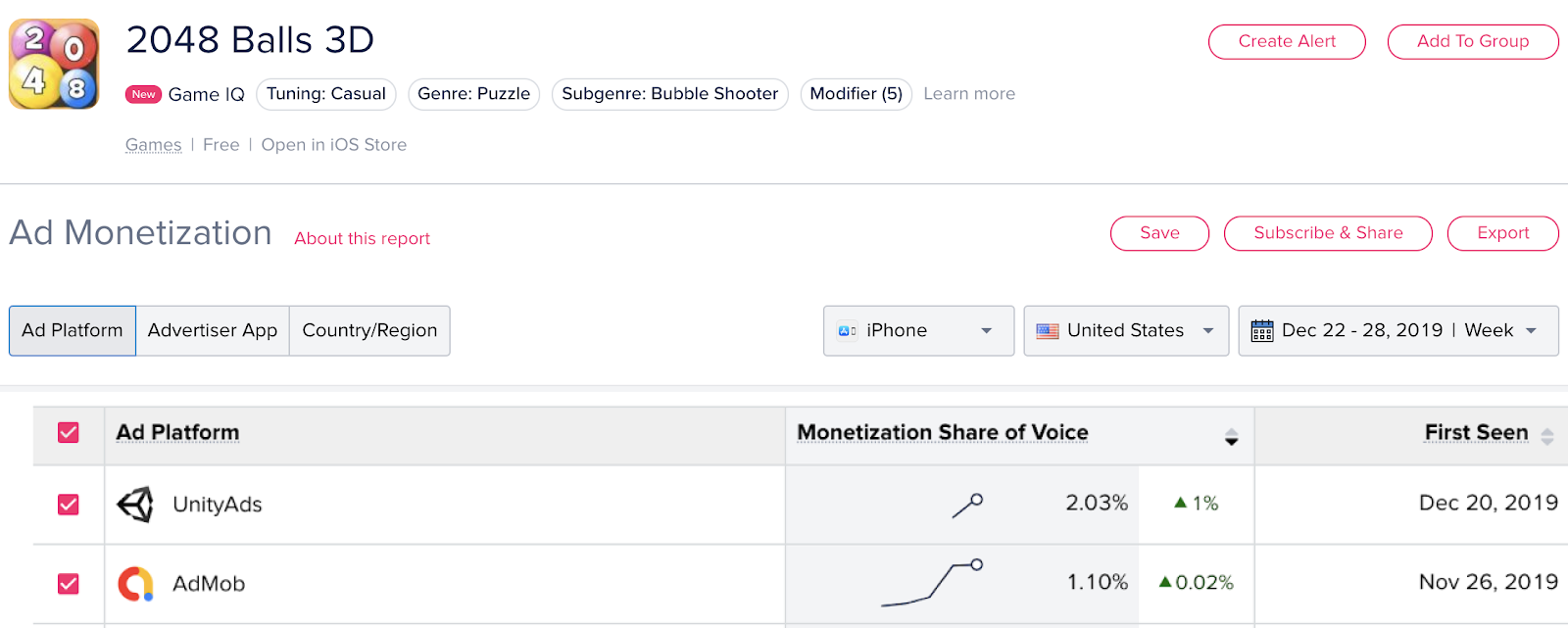This screenshot has width=1568, height=628.
Task: Click the 2.03% share value
Action: (1097, 504)
